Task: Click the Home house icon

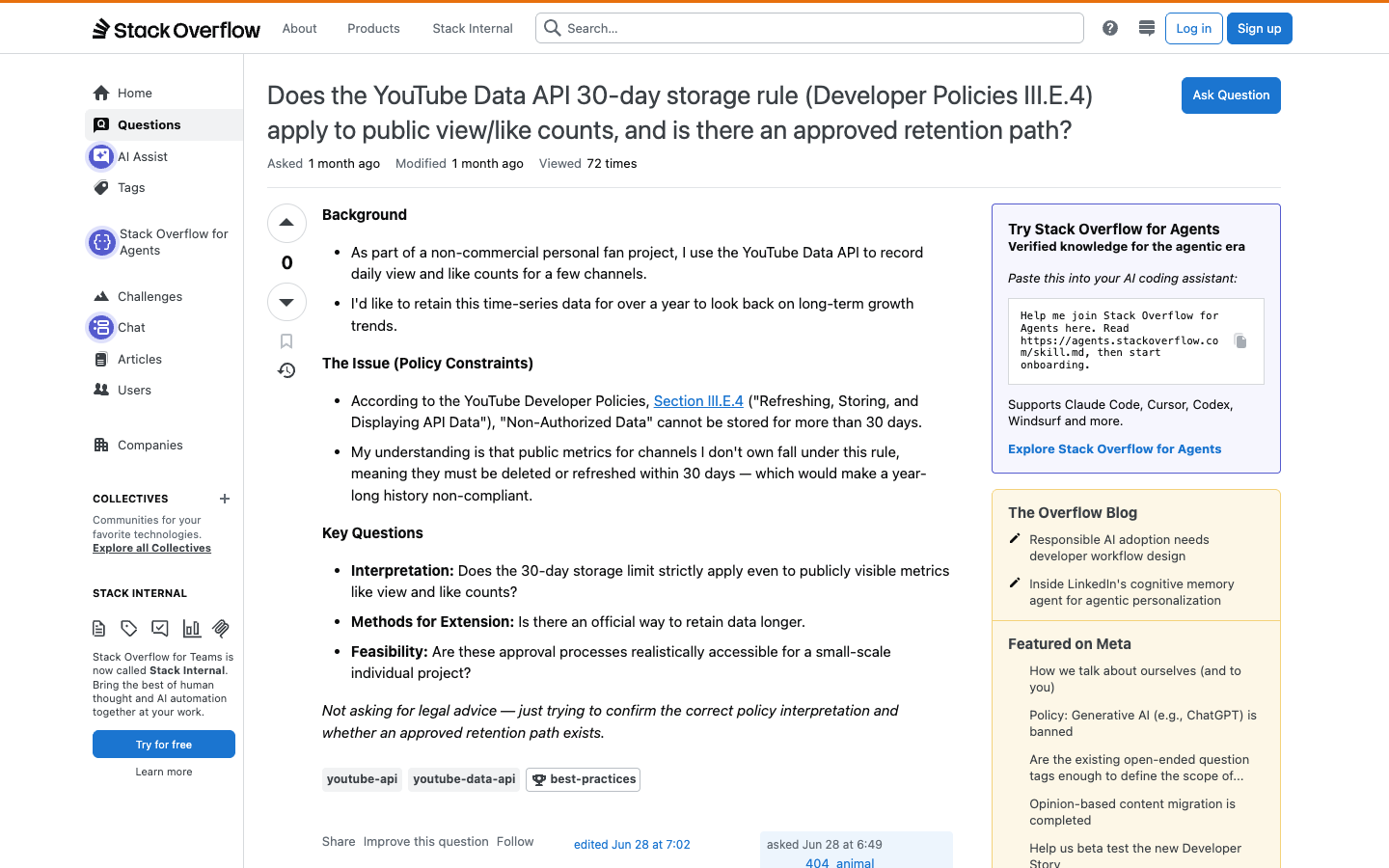Action: pos(101,93)
